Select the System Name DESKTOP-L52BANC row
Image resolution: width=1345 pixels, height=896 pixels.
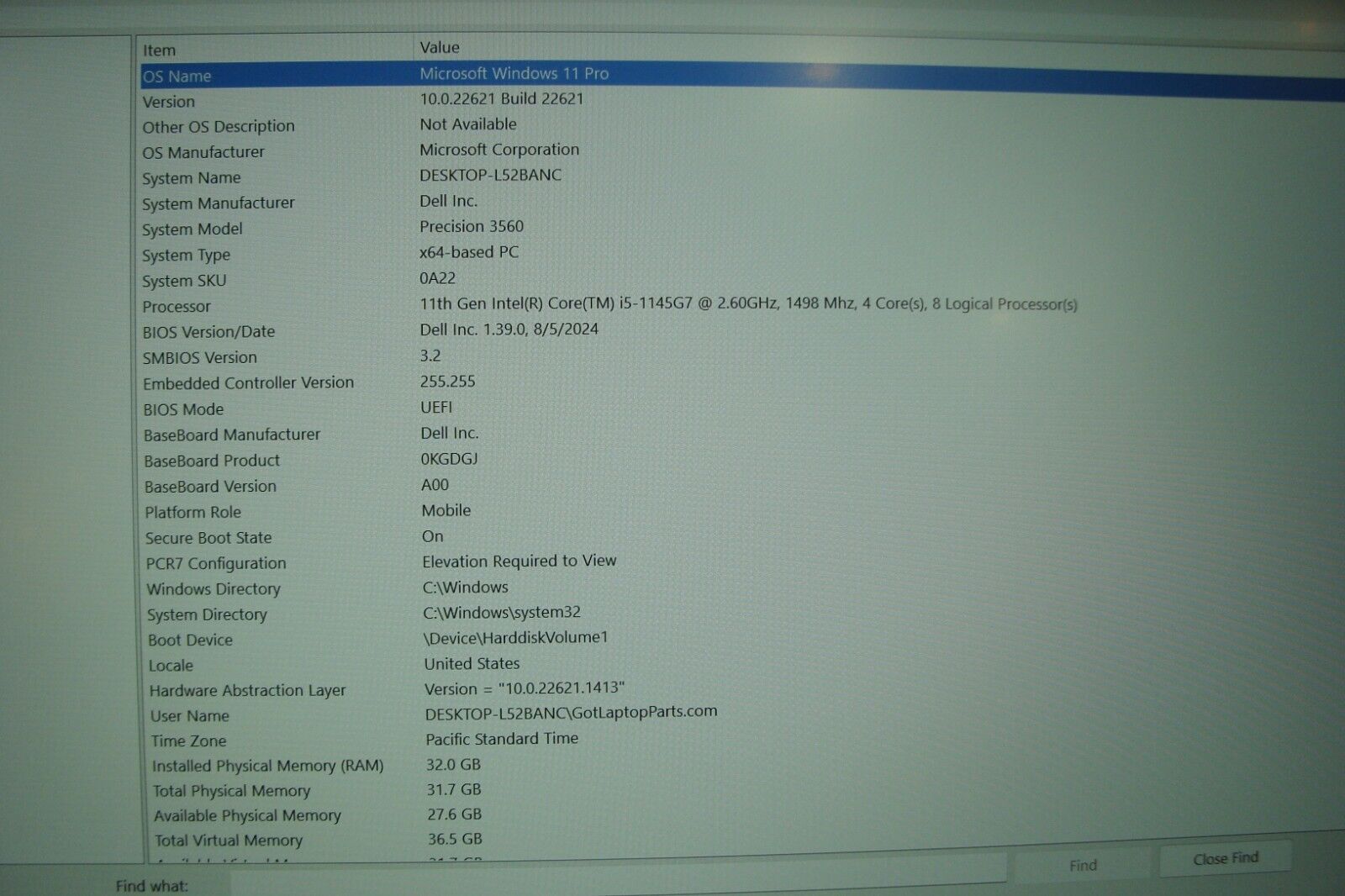(336, 177)
